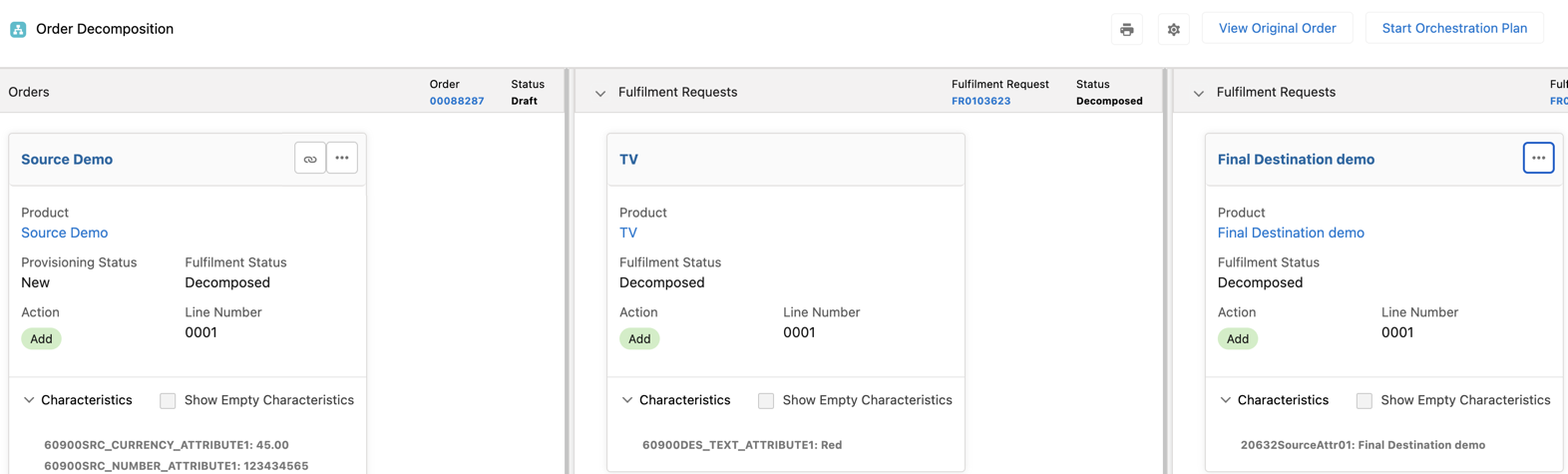Collapse the Characteristics section of Source Demo
This screenshot has width=1568, height=474.
pos(29,400)
